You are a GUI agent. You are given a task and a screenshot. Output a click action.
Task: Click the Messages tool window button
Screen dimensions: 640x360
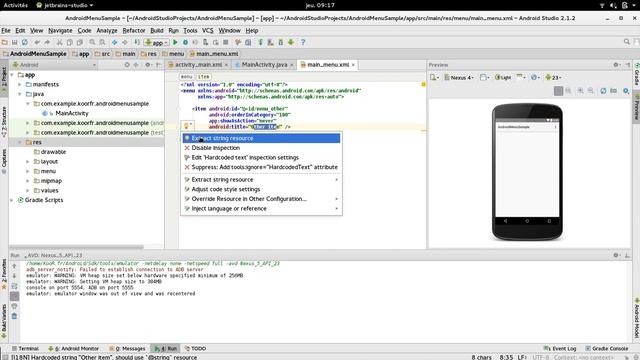coord(127,349)
